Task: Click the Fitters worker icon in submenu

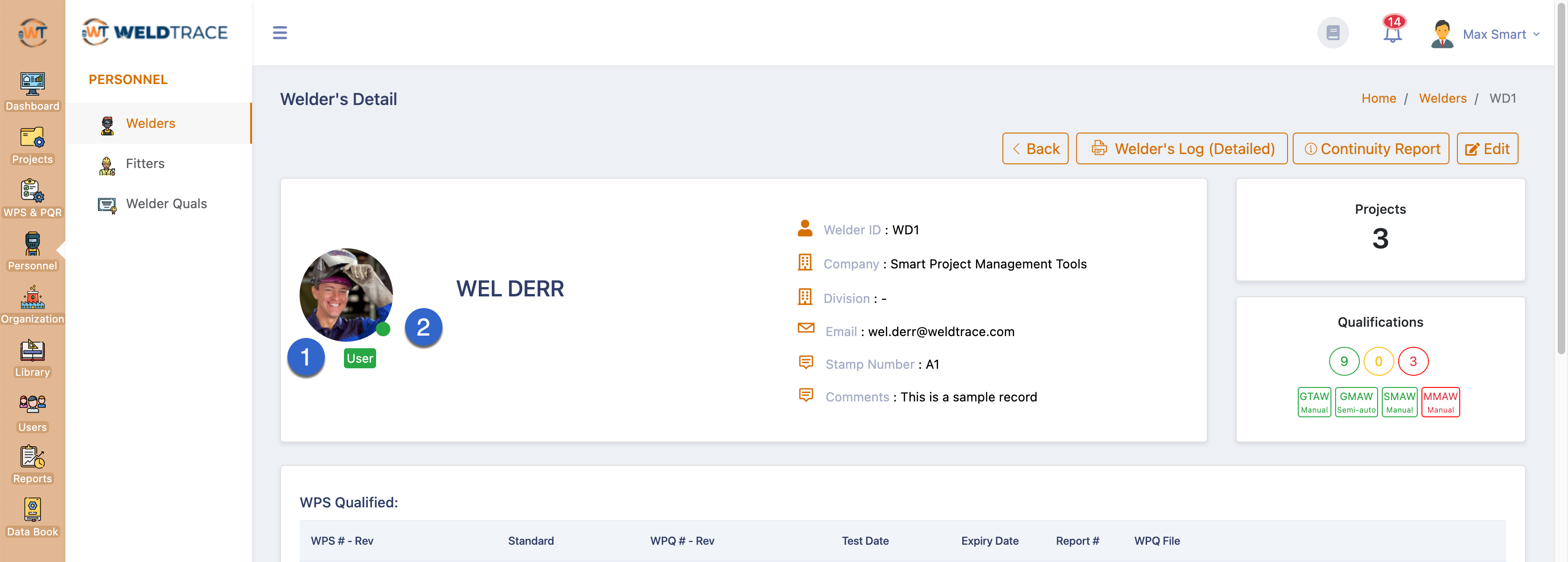Action: click(107, 165)
